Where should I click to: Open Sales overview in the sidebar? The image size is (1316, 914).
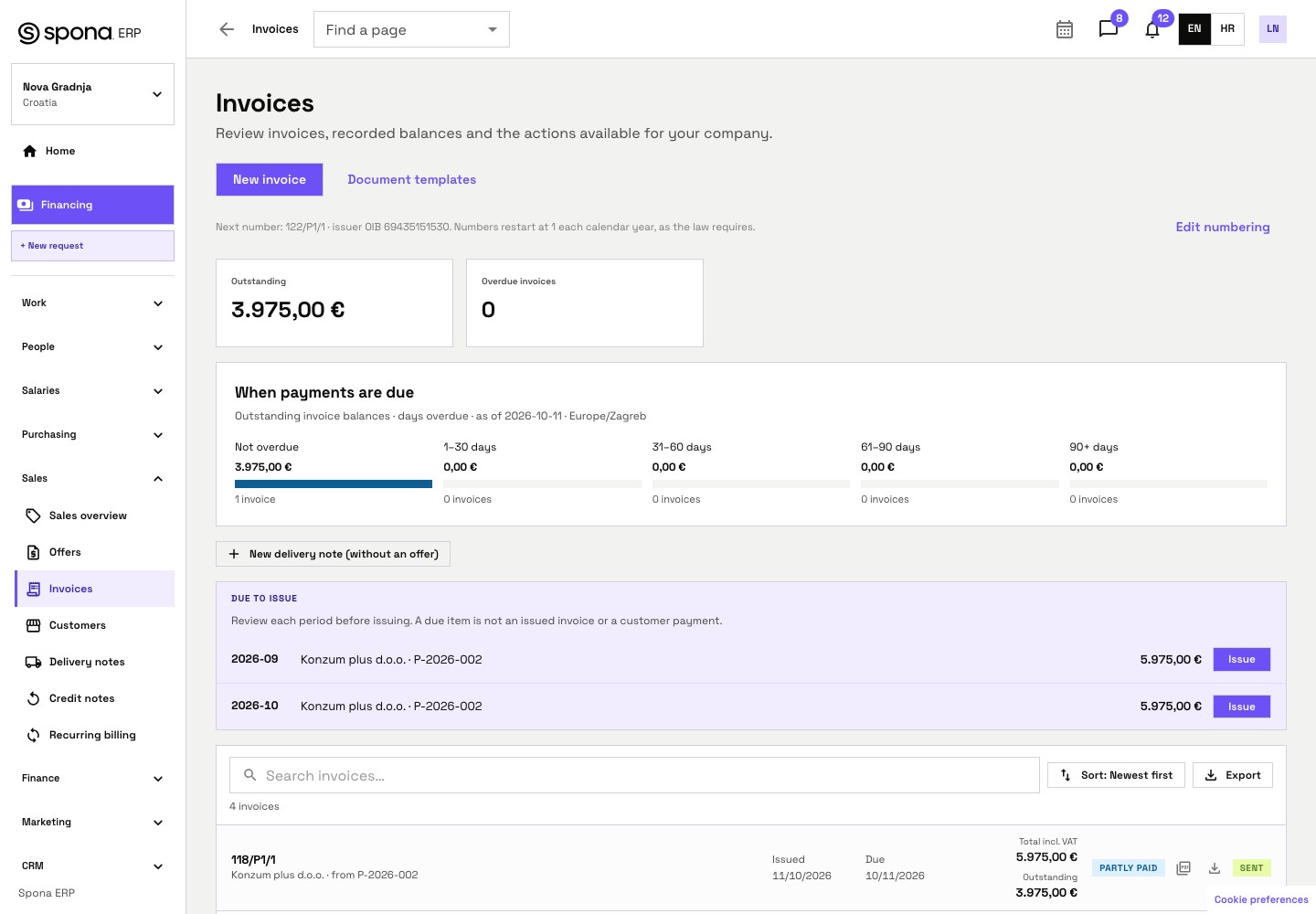[x=94, y=515]
